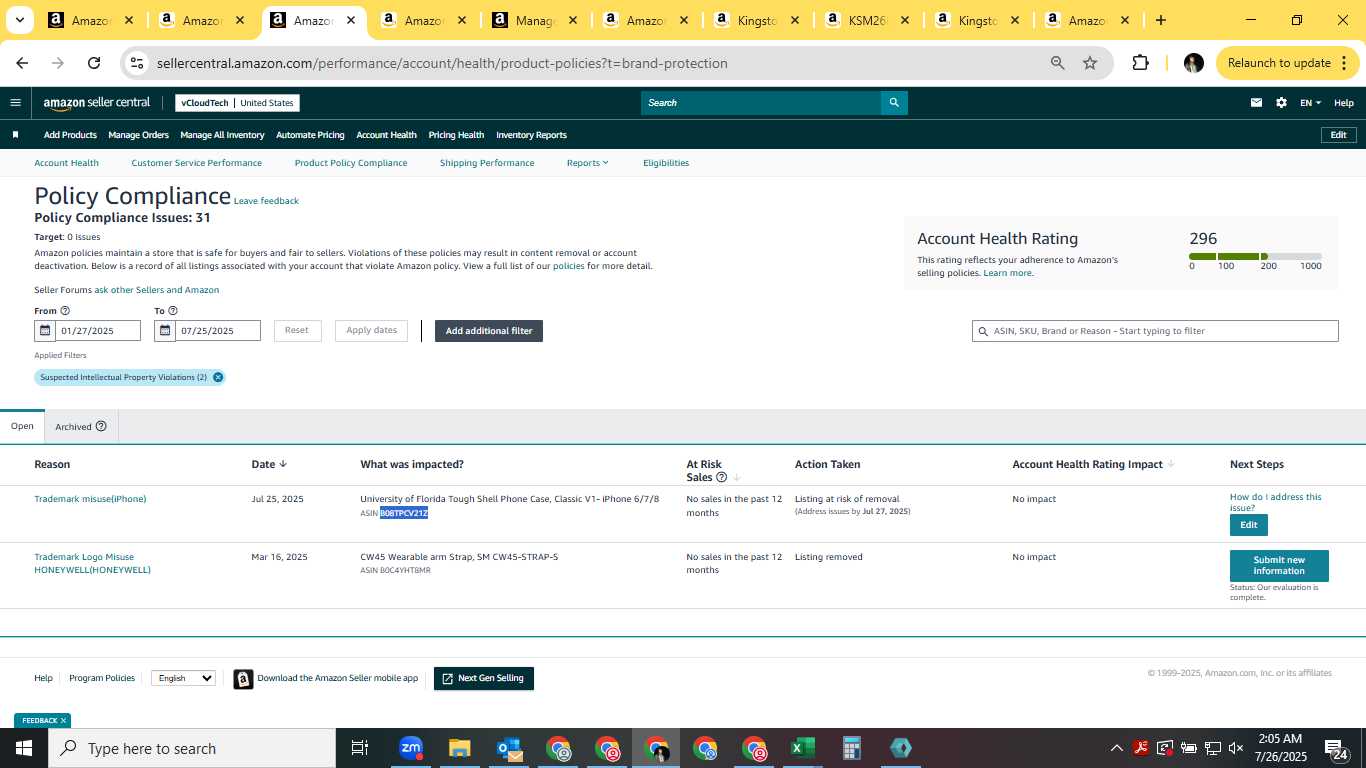Show hidden system tray icons
1366x768 pixels.
[x=1116, y=748]
